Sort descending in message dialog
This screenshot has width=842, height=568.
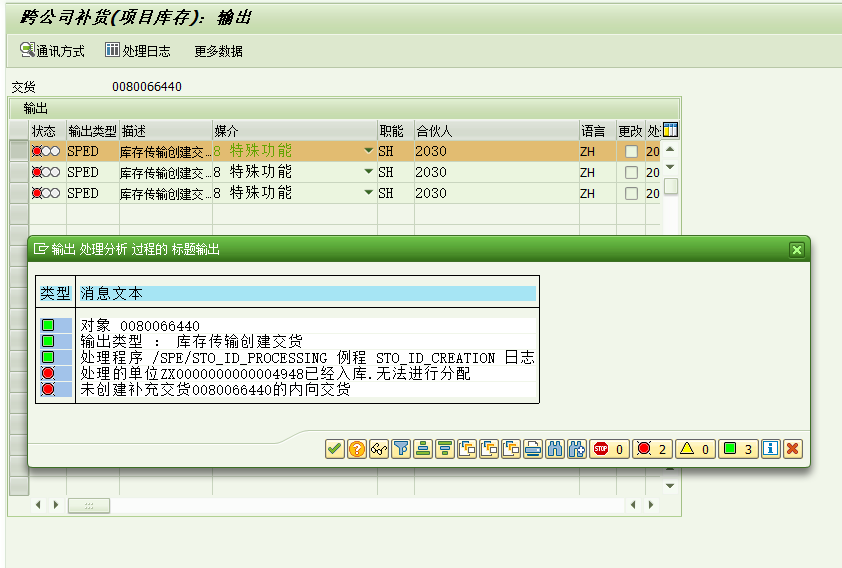[x=445, y=449]
